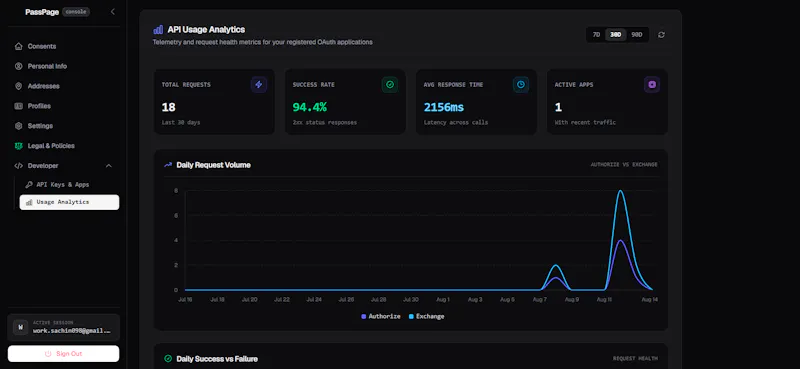Select the Usage Analytics item
This screenshot has height=369, width=800.
point(69,202)
